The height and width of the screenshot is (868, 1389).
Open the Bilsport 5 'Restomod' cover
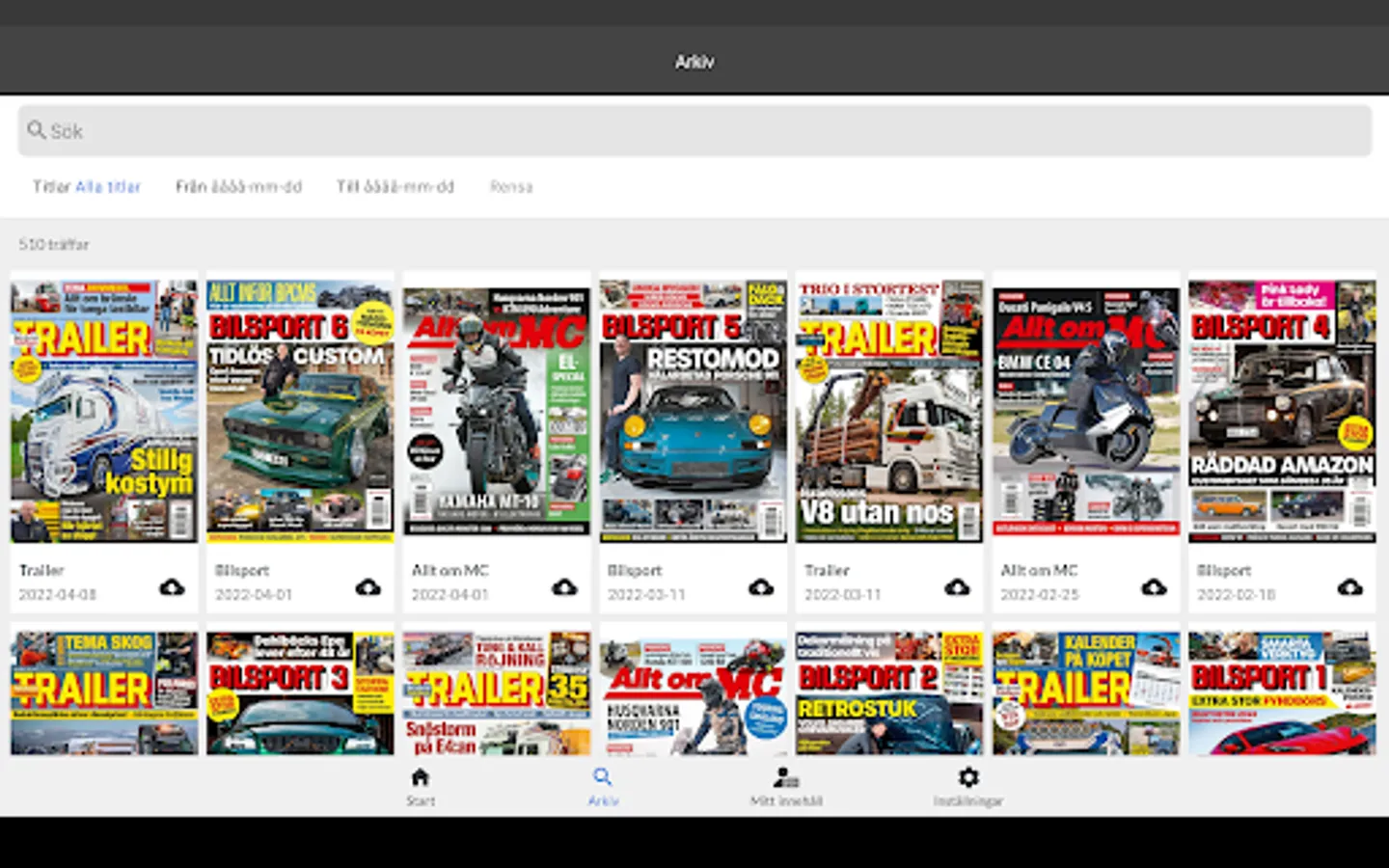(693, 411)
